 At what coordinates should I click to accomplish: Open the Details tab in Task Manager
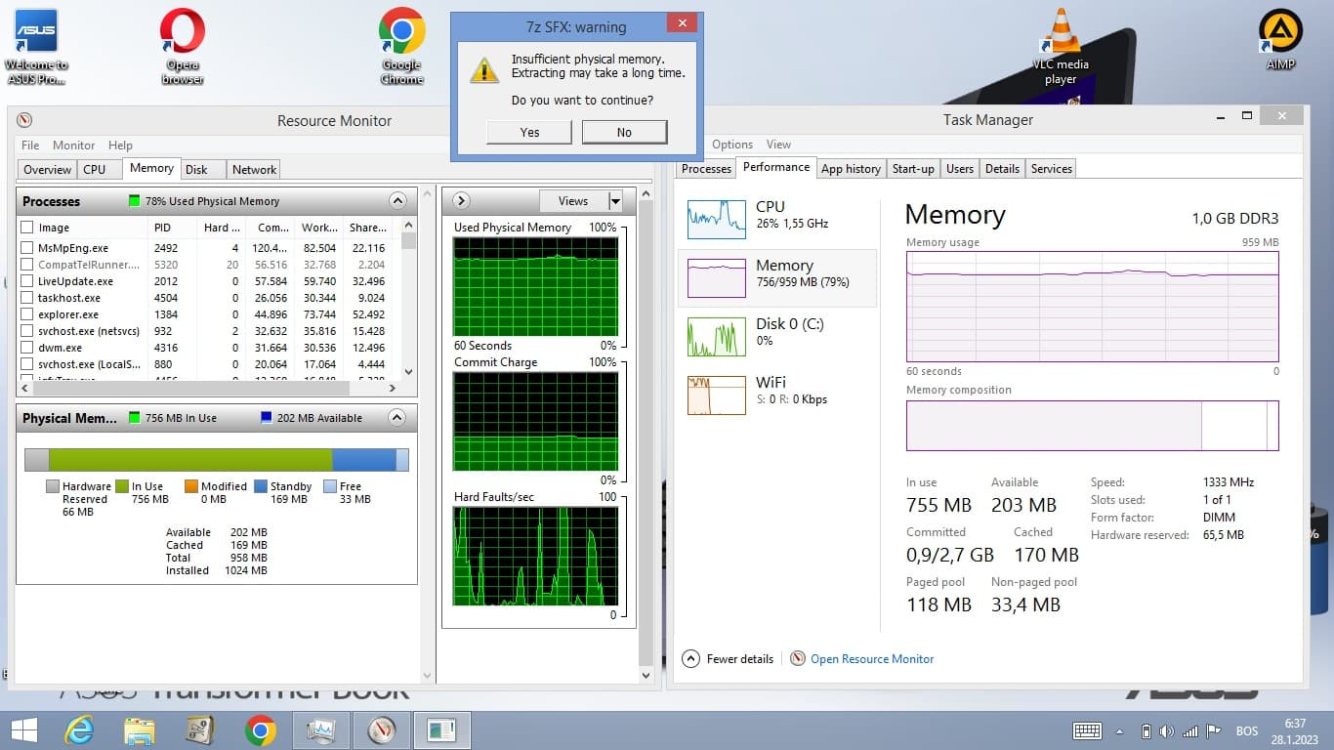[1001, 169]
